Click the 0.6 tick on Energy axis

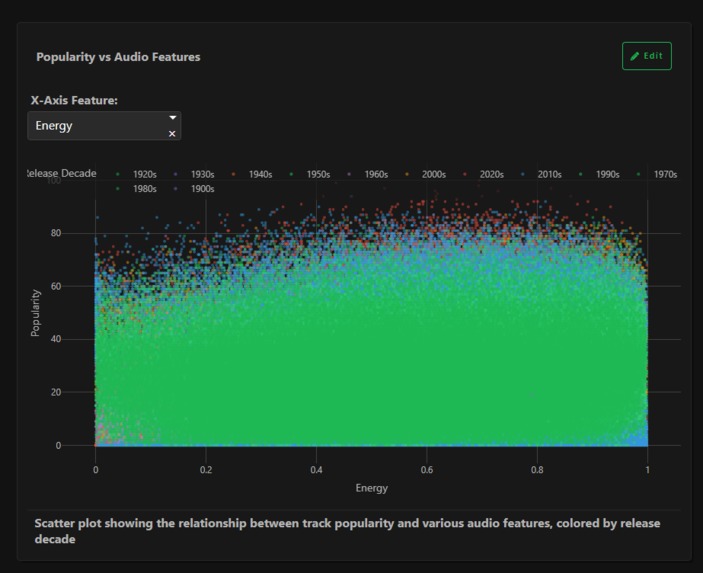click(x=427, y=470)
